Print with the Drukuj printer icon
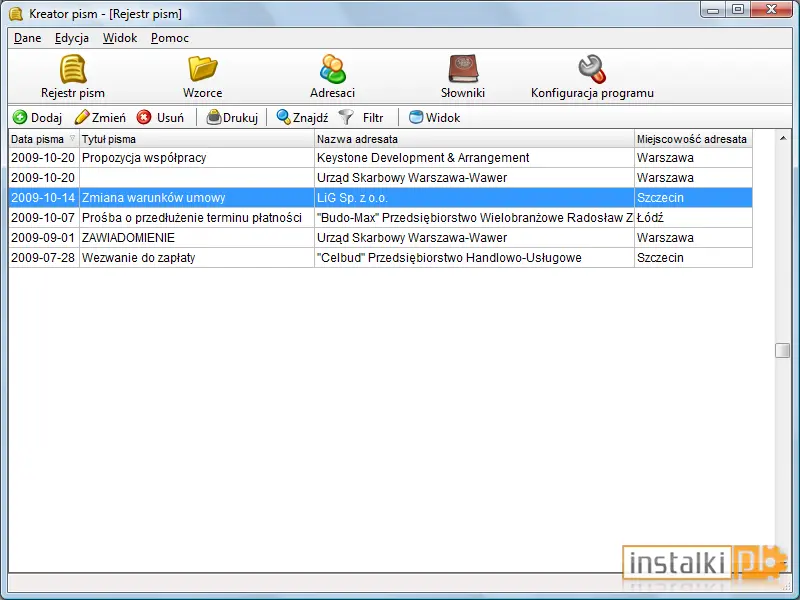The height and width of the screenshot is (600, 800). tap(214, 117)
